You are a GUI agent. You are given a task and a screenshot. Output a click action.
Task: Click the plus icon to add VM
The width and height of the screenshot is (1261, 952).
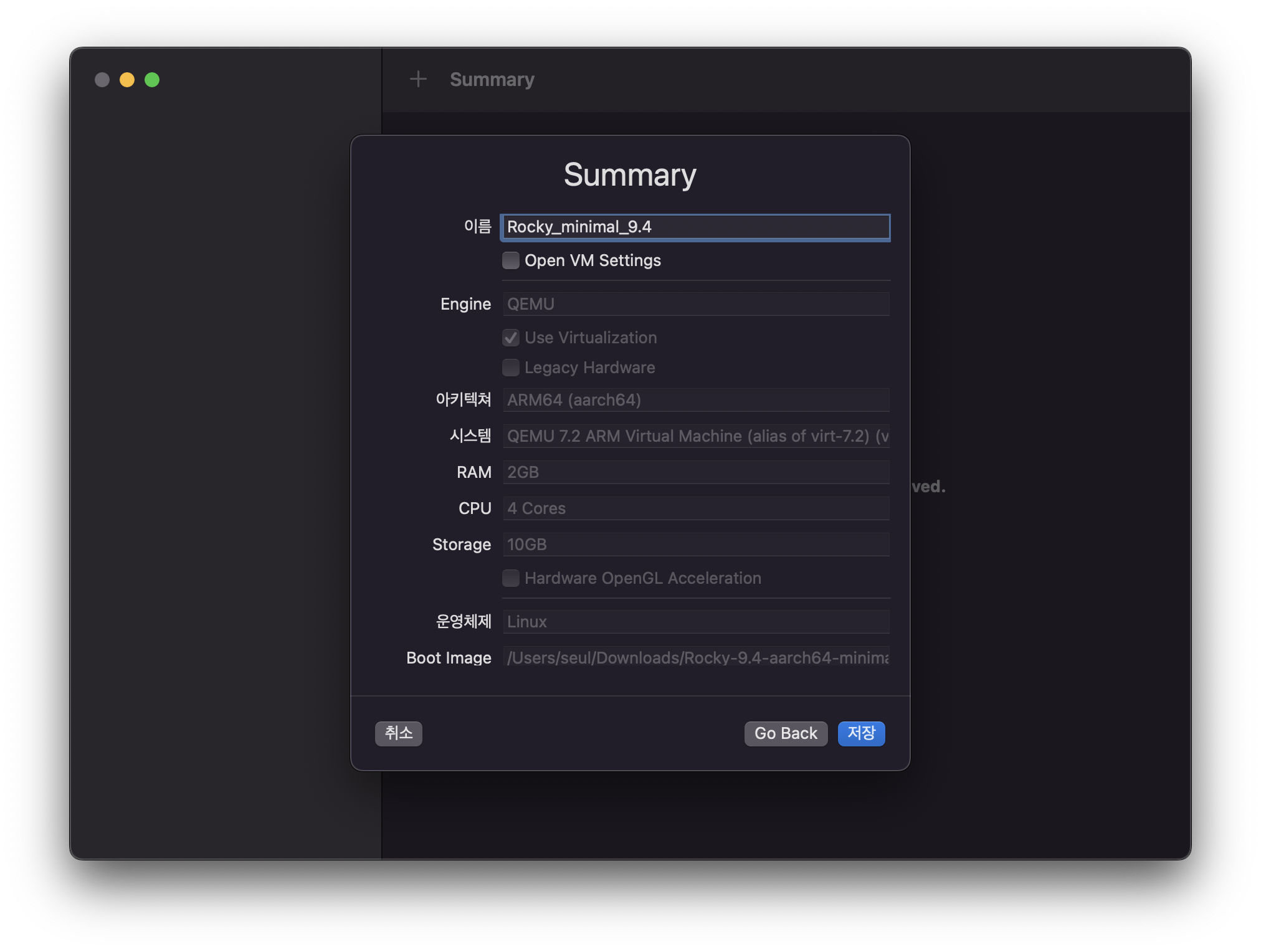point(418,79)
